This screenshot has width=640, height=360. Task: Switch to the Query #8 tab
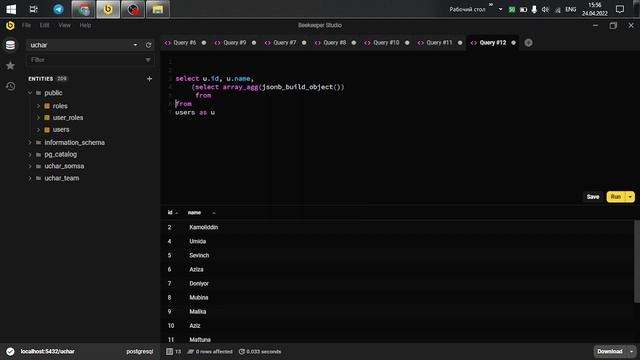334,42
